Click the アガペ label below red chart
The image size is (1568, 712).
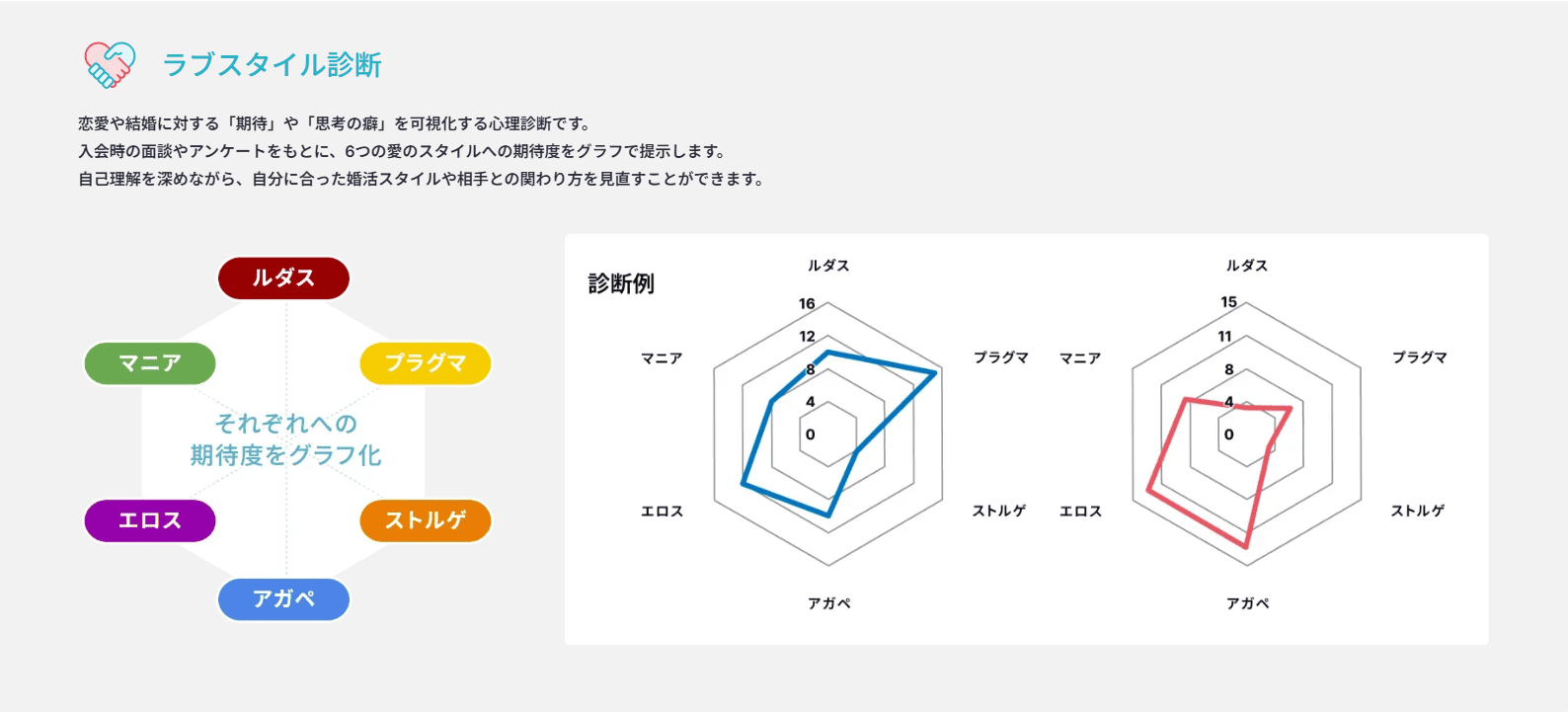tap(1248, 602)
